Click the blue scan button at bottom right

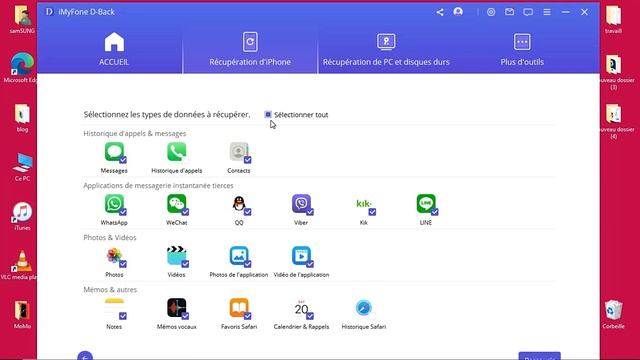point(540,356)
